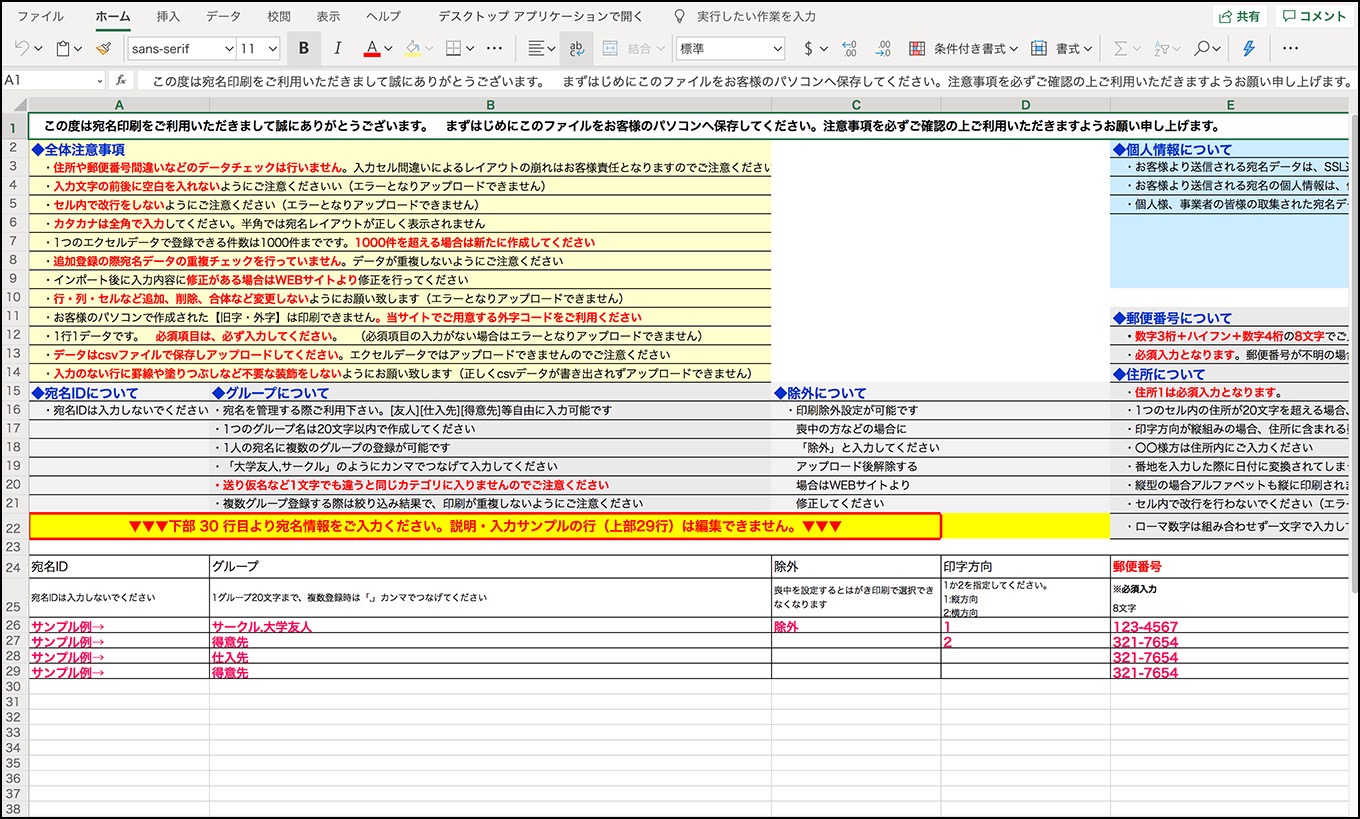Click the cell borders icon
The width and height of the screenshot is (1360, 819).
pos(453,48)
